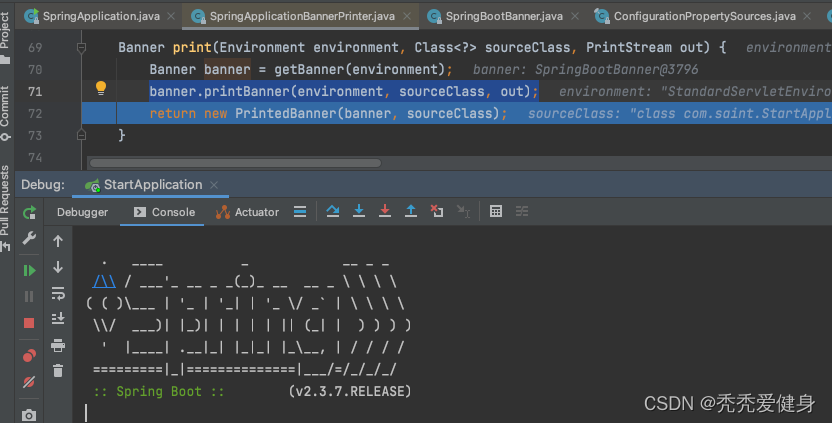
Task: Click the Spring Boot version text in the console
Action: click(x=350, y=392)
